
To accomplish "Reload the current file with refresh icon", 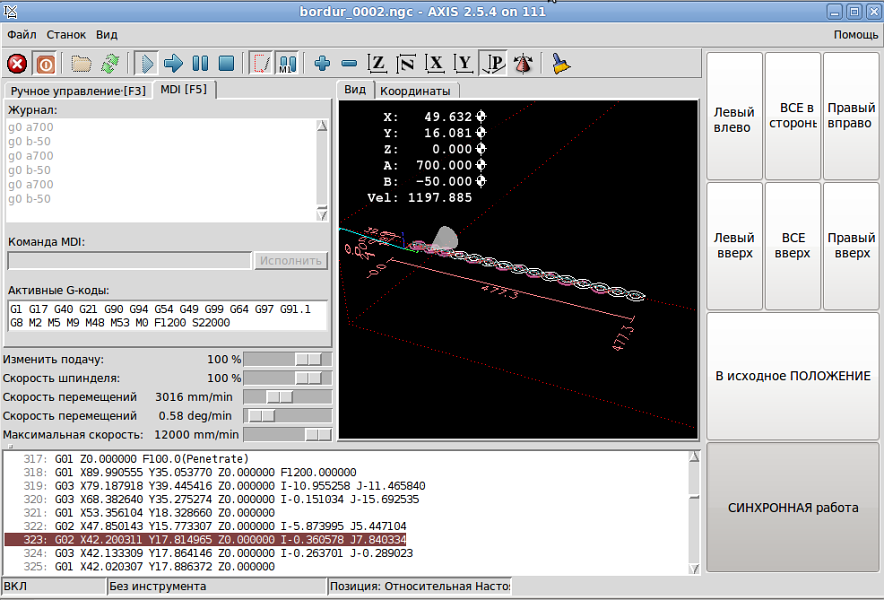I will point(109,63).
